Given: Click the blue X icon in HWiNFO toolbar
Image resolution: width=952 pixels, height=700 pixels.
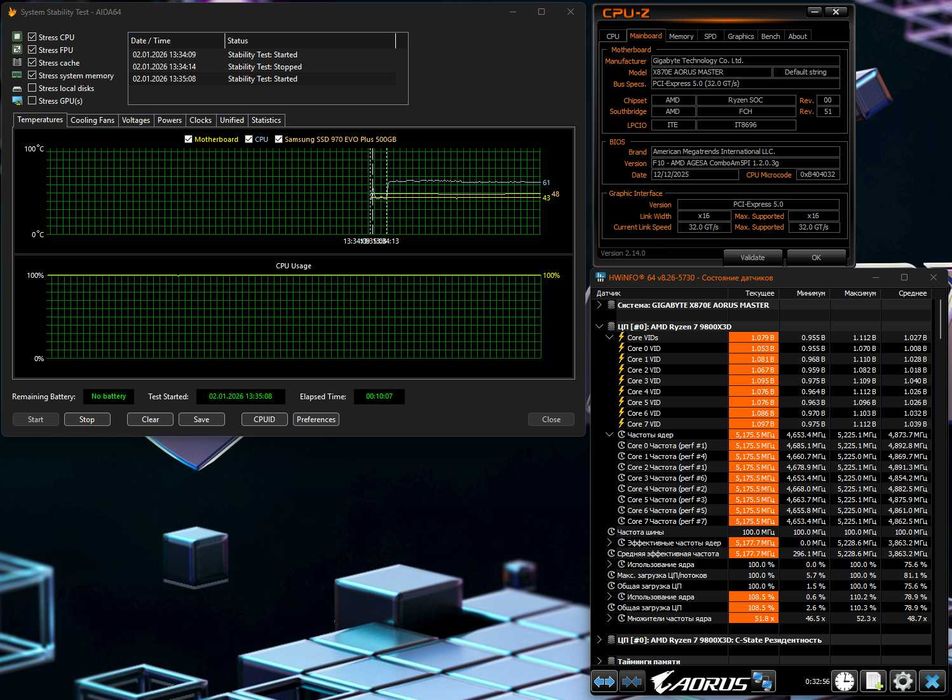Looking at the screenshot, I should coord(932,681).
